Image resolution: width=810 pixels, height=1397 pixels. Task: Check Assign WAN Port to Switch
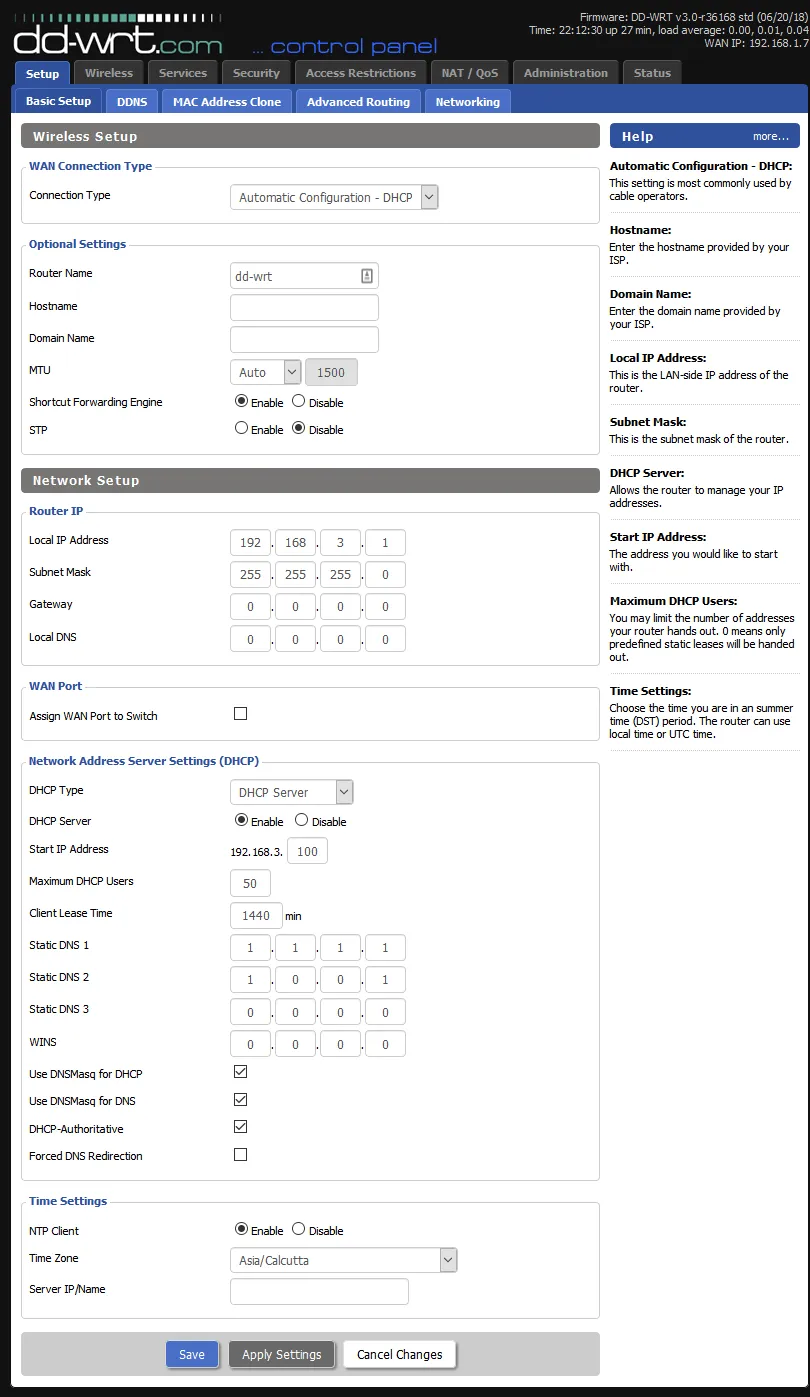click(240, 714)
